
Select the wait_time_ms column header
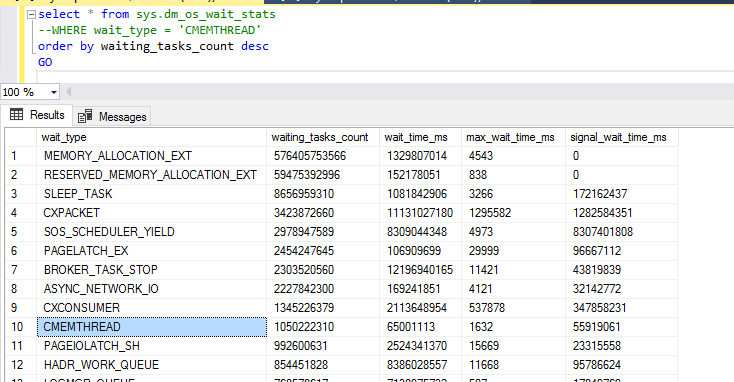point(420,137)
